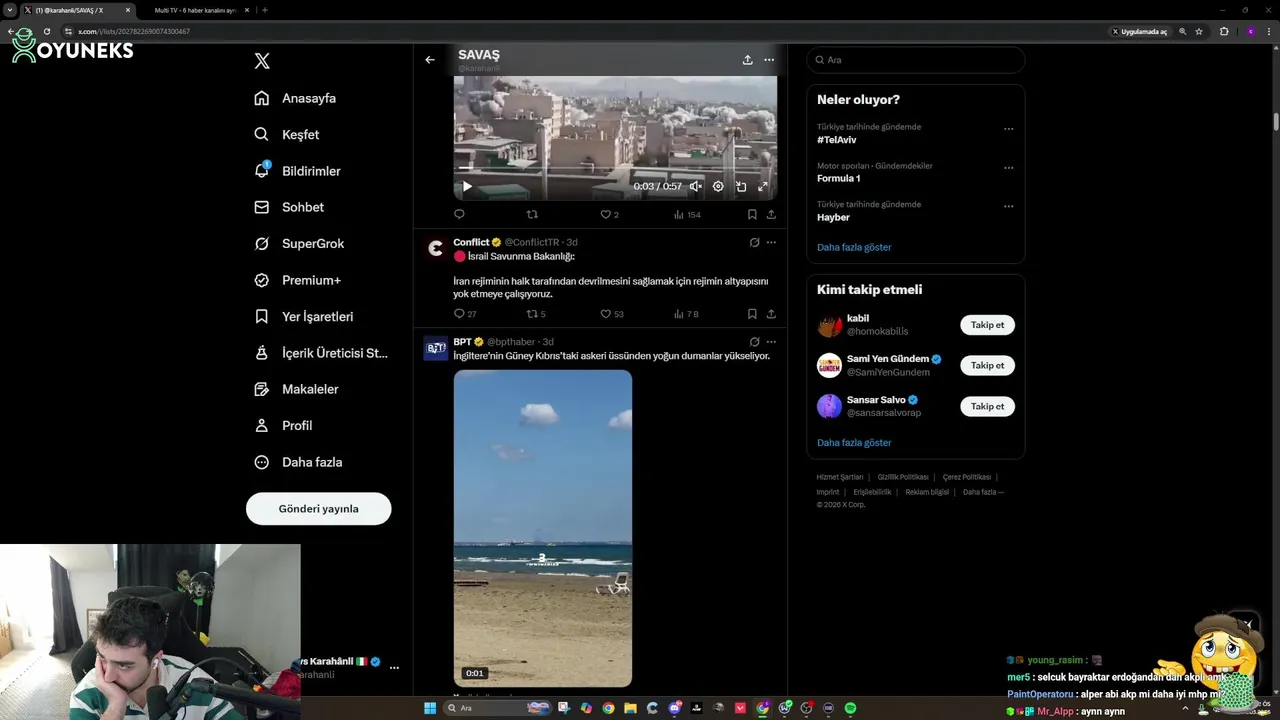View Conflict post's 7 B views
Image resolution: width=1280 pixels, height=720 pixels.
(686, 314)
